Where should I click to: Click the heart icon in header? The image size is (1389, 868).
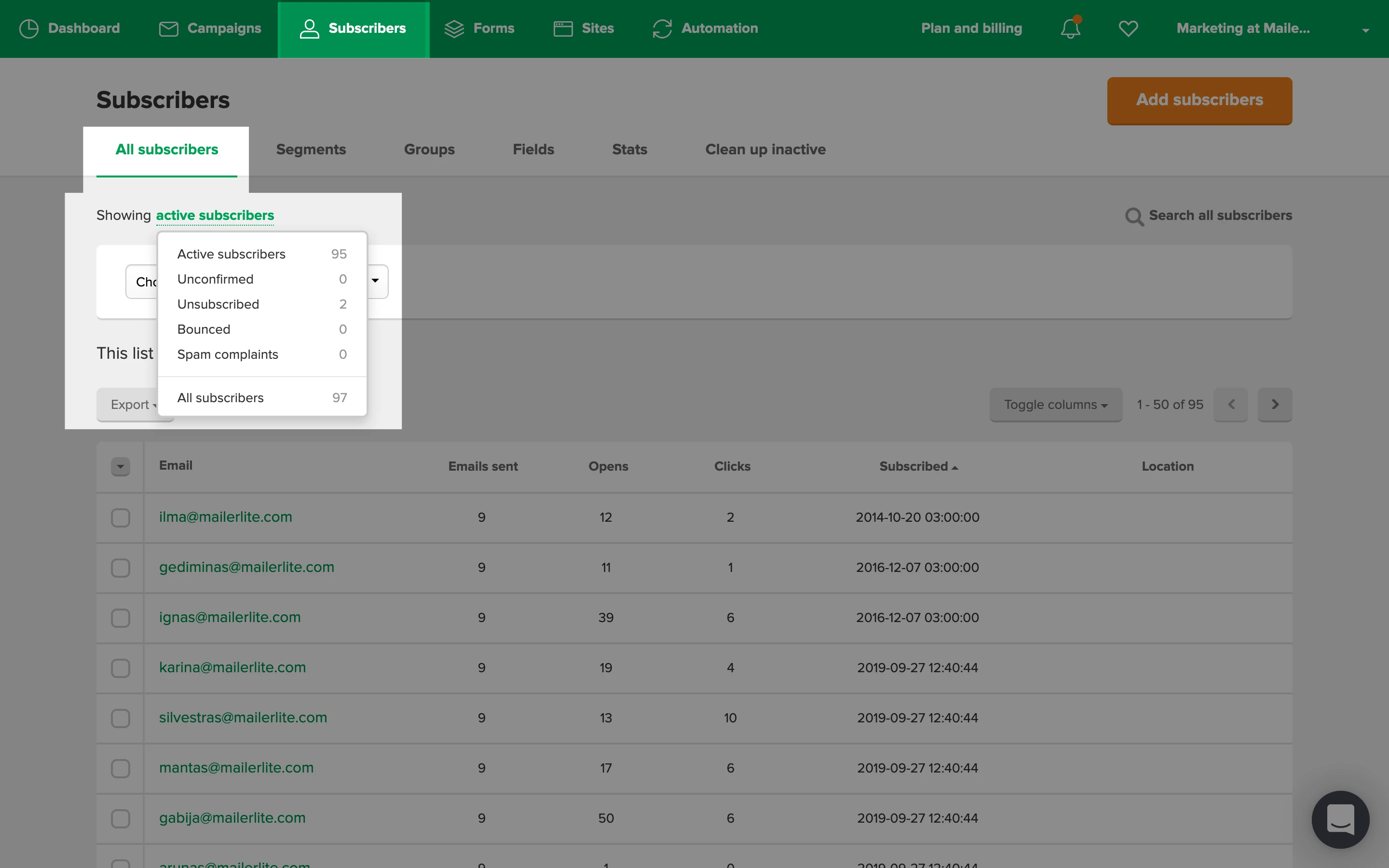click(x=1128, y=28)
